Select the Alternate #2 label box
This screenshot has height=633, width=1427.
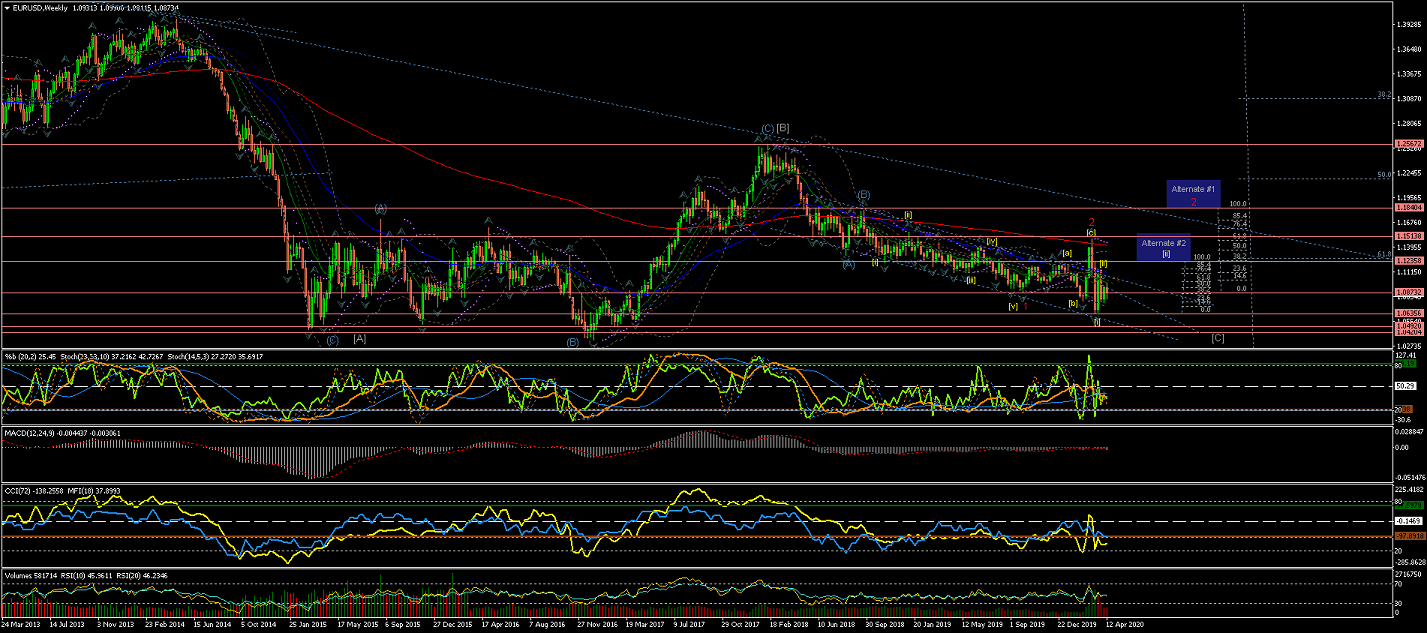(x=1165, y=248)
